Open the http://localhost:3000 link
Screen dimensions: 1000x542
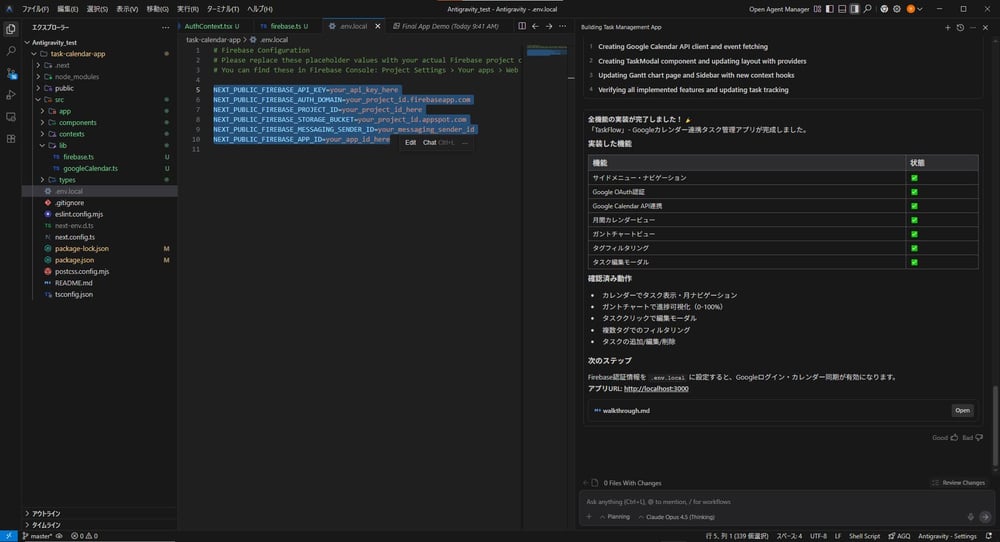[656, 388]
